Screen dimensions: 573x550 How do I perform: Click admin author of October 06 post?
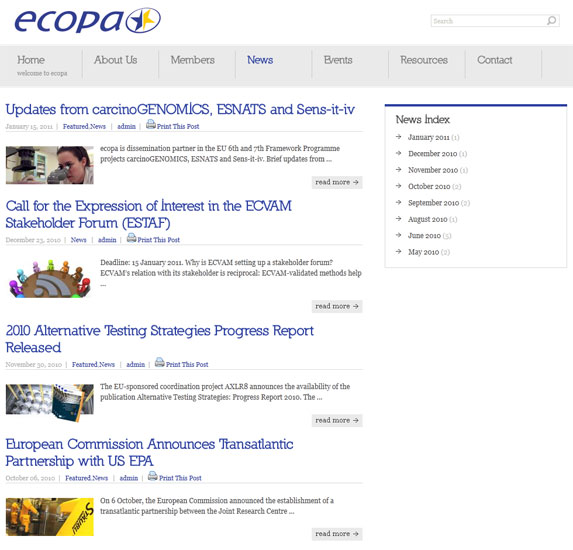pyautogui.click(x=129, y=478)
